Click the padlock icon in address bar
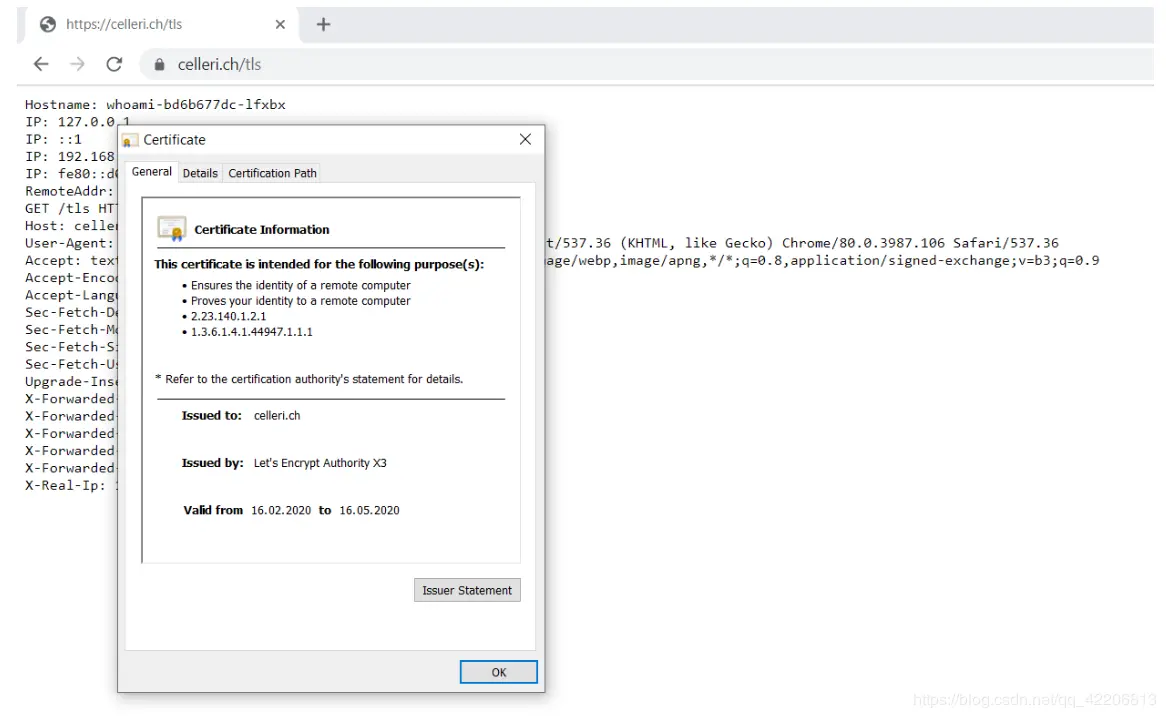The height and width of the screenshot is (718, 1166). [x=159, y=65]
